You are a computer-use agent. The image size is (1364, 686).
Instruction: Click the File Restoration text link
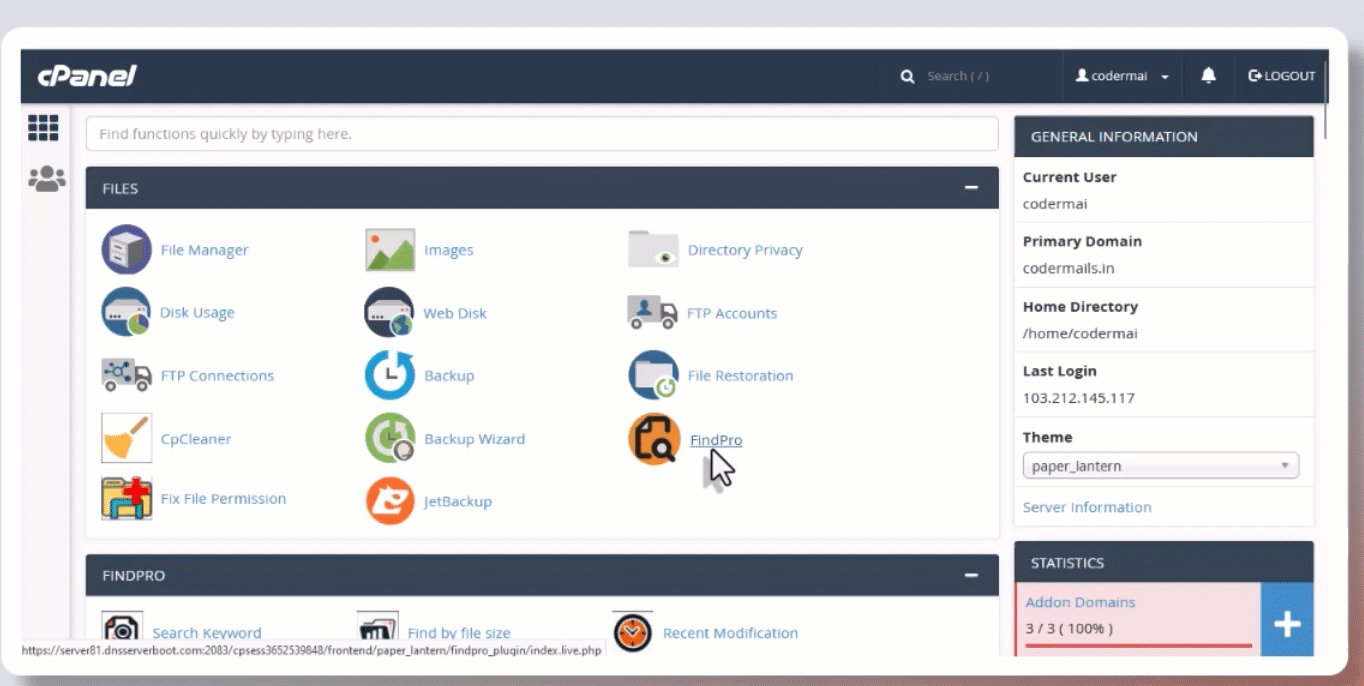click(x=740, y=375)
